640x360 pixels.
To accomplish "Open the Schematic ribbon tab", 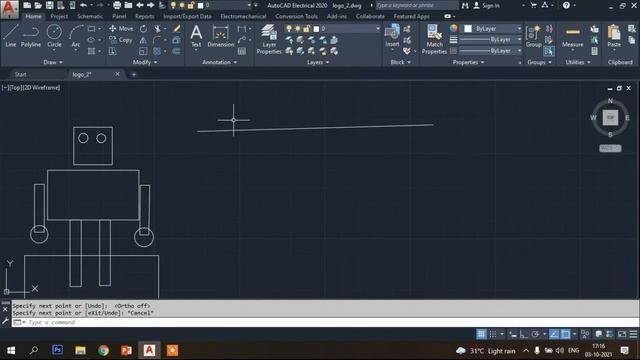I will tap(90, 16).
